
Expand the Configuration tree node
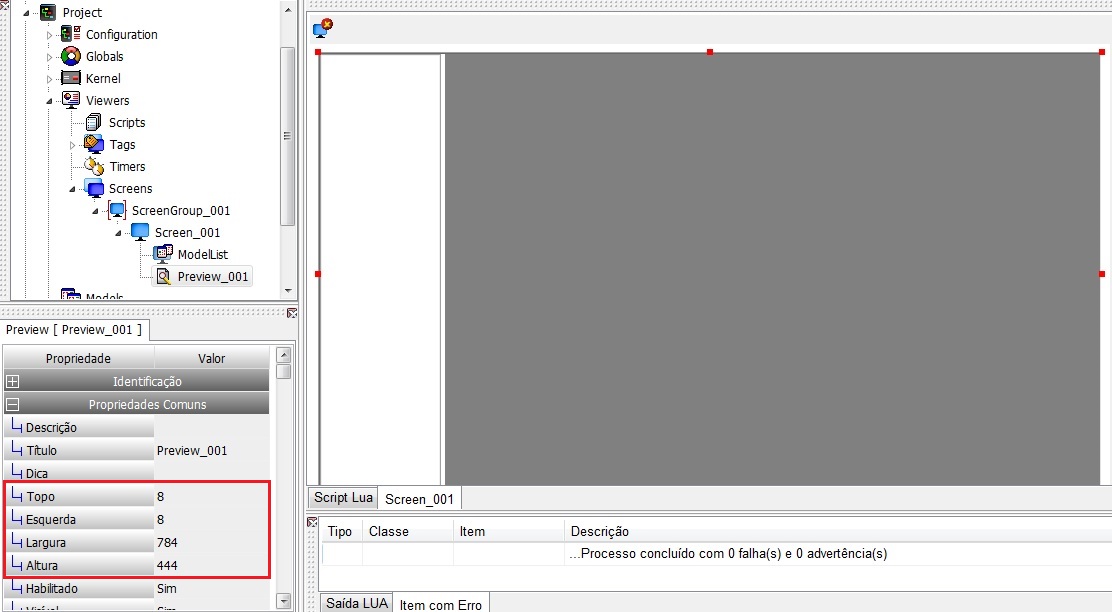49,35
